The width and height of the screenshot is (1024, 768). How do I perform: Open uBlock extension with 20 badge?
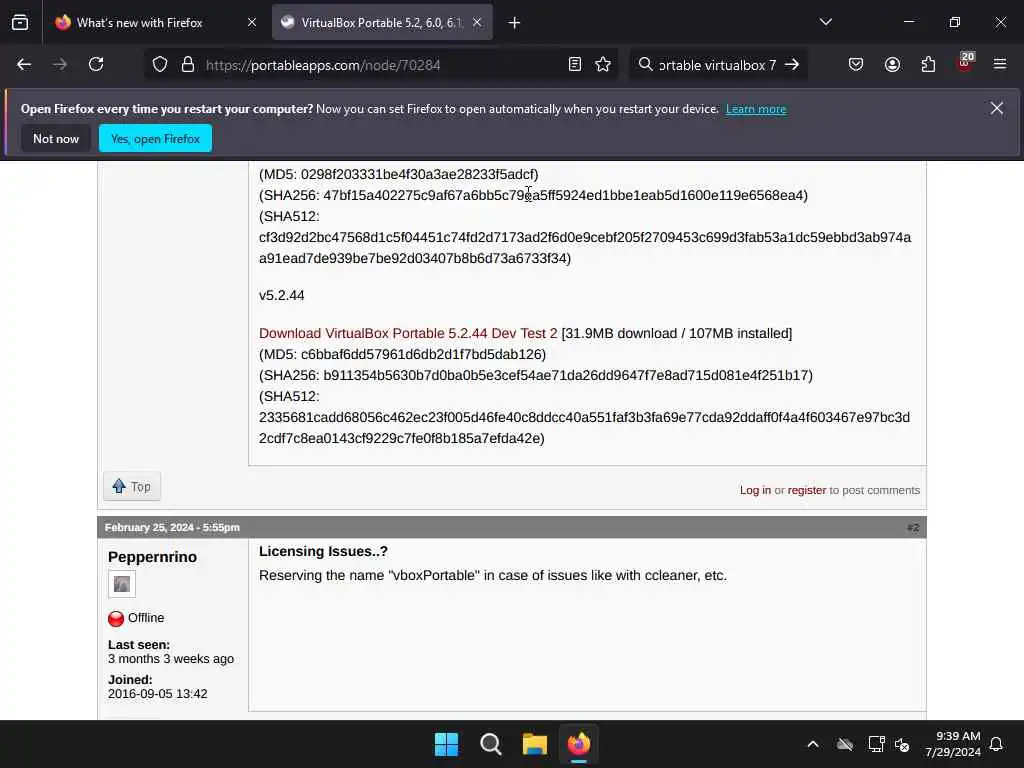pyautogui.click(x=965, y=63)
